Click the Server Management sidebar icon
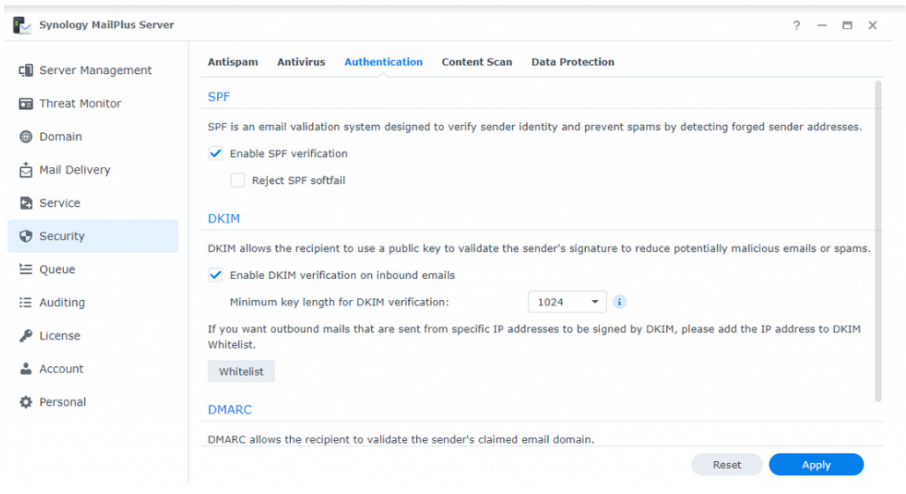Screen dimensions: 906x494 (x=25, y=70)
